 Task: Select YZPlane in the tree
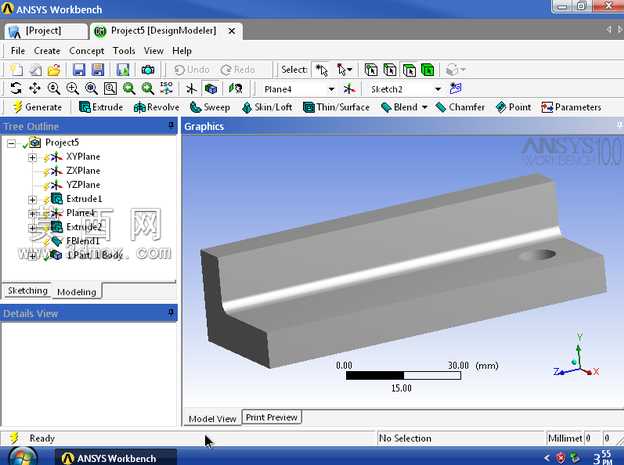click(83, 185)
